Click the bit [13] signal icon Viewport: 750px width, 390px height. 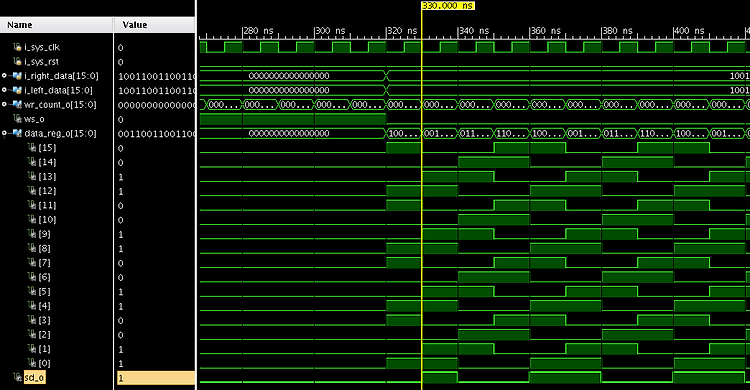coord(32,176)
